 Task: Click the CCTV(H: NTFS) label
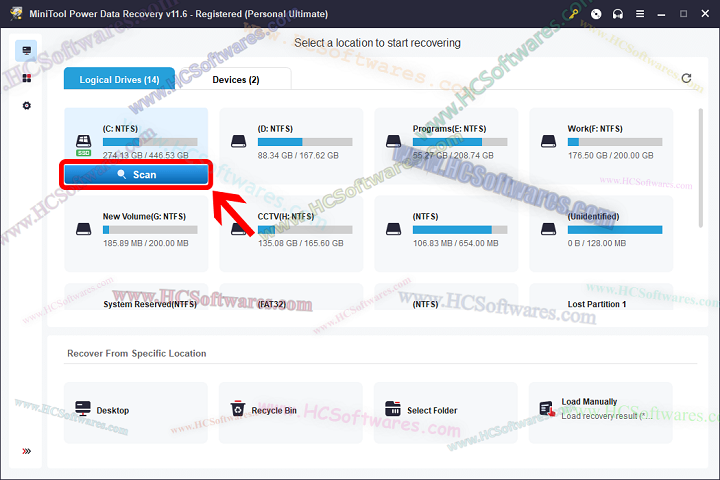pyautogui.click(x=286, y=216)
